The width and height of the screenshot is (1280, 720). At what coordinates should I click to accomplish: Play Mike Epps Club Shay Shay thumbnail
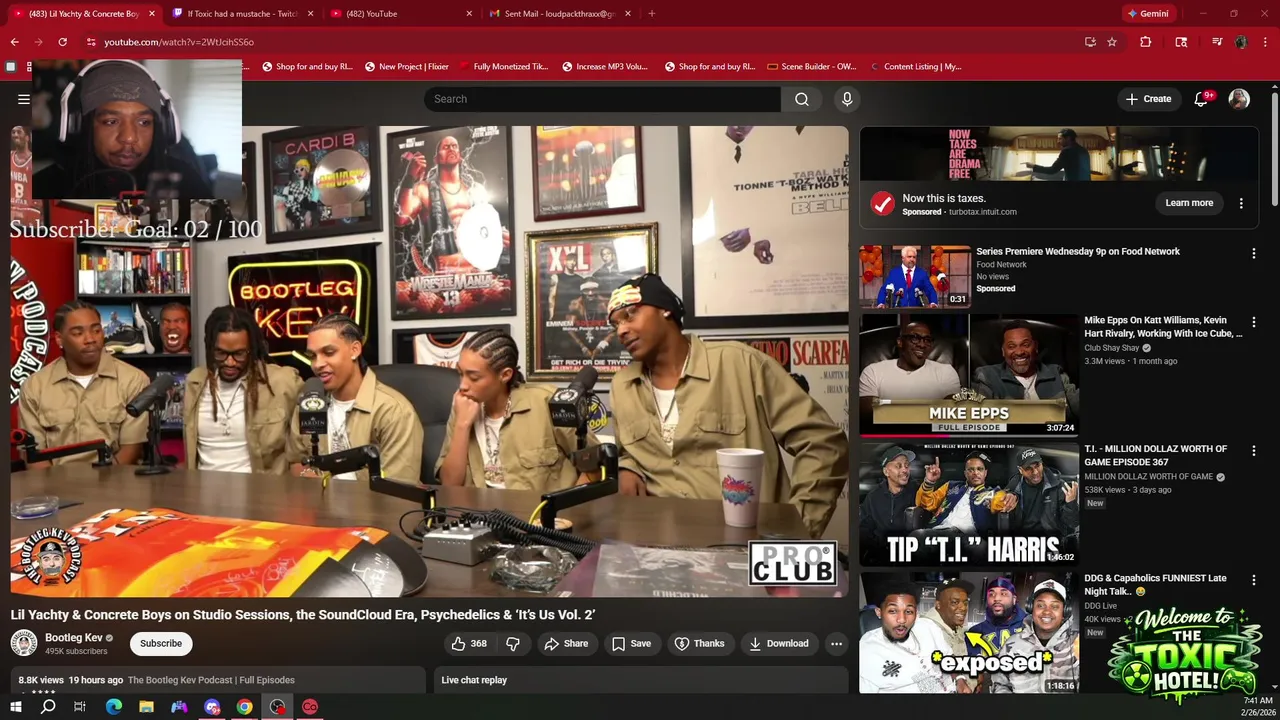click(968, 375)
